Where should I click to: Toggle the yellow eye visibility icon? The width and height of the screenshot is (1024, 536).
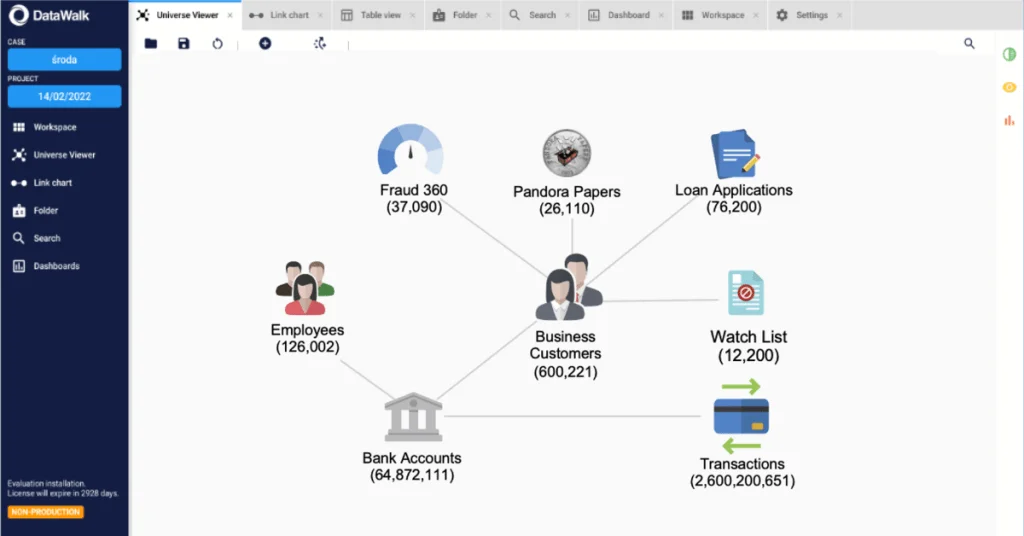tap(1009, 87)
